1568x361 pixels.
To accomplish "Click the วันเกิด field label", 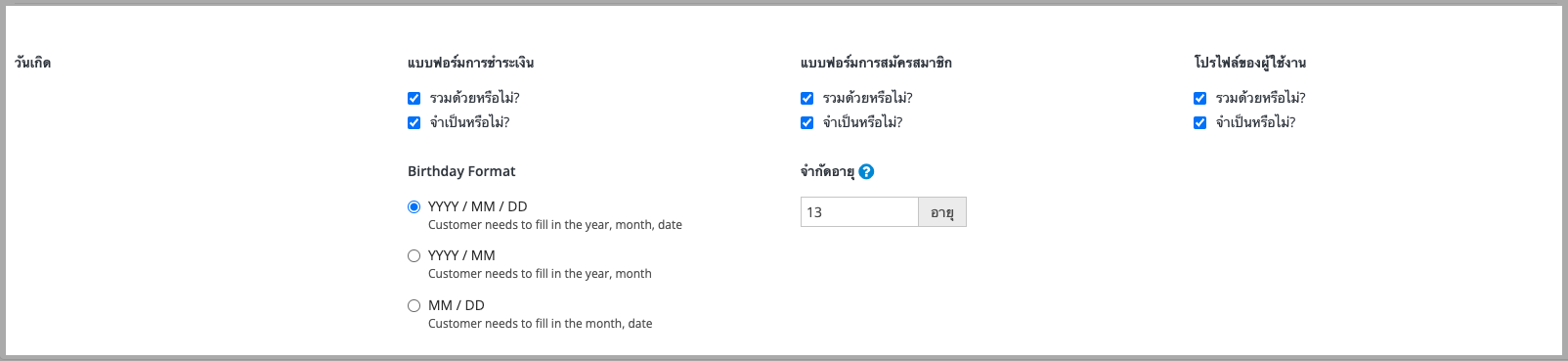I will click(x=32, y=63).
